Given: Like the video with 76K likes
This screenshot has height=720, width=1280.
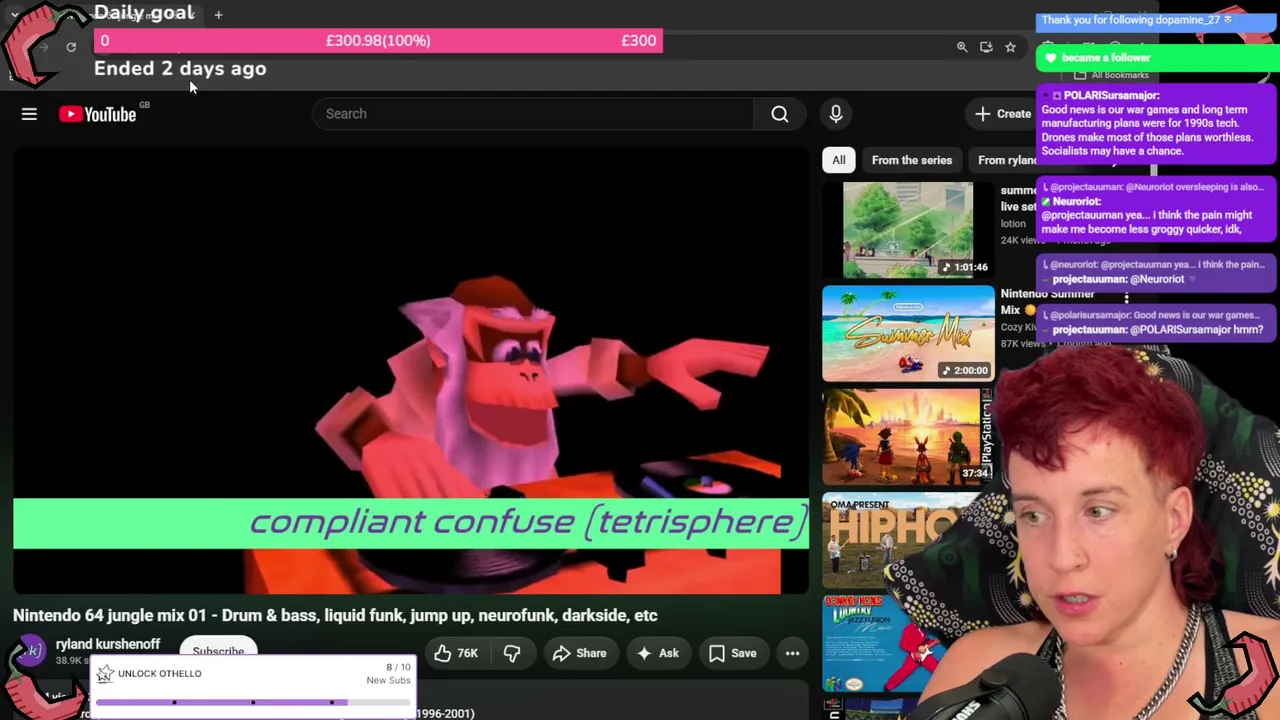Looking at the screenshot, I should click(456, 653).
